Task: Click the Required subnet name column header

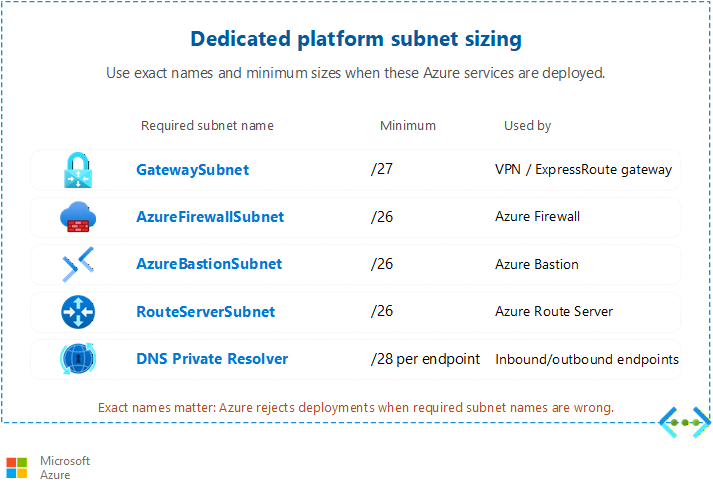Action: 207,126
